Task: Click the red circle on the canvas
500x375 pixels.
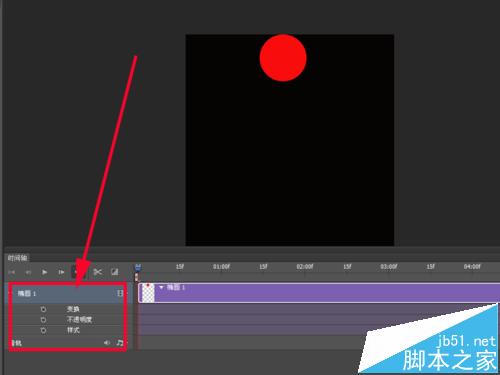Action: [283, 58]
